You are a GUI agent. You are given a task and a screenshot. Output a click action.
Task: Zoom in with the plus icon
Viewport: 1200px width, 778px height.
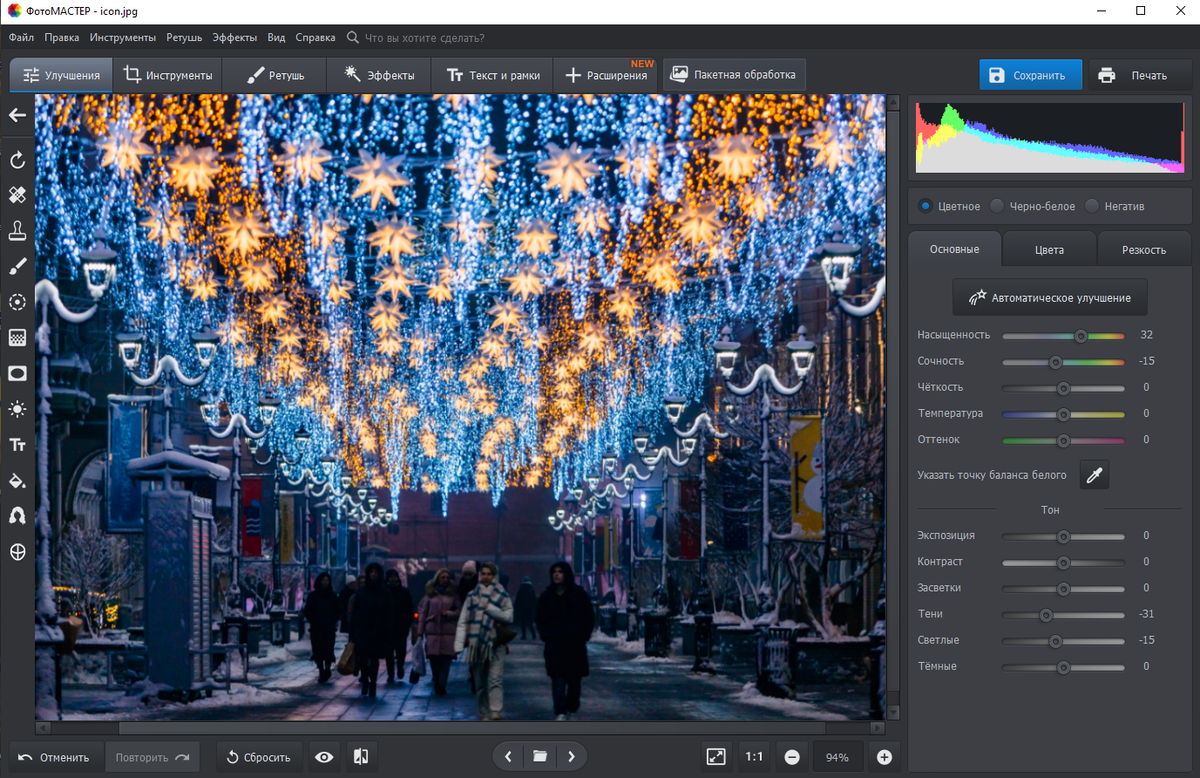tap(884, 757)
